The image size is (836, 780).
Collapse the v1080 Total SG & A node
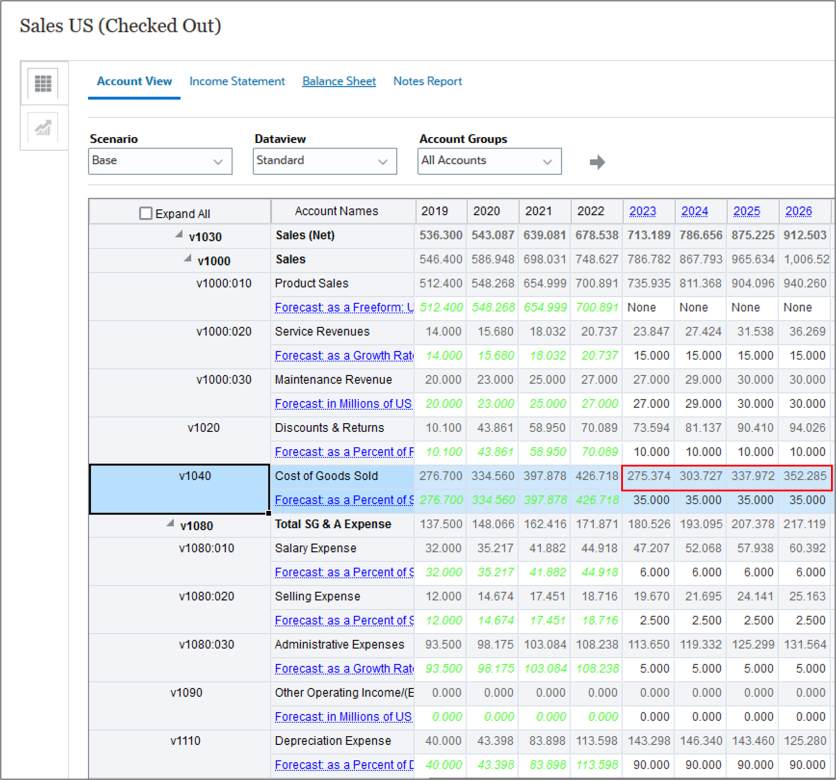point(171,524)
